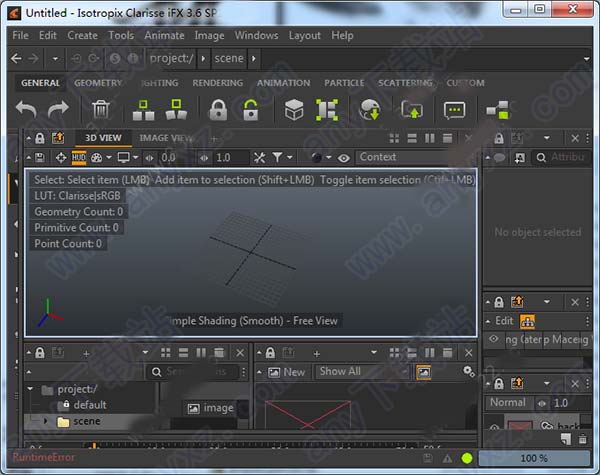Click the save floppy icon in 3D view toolbar
This screenshot has width=600, height=475.
coord(39,157)
